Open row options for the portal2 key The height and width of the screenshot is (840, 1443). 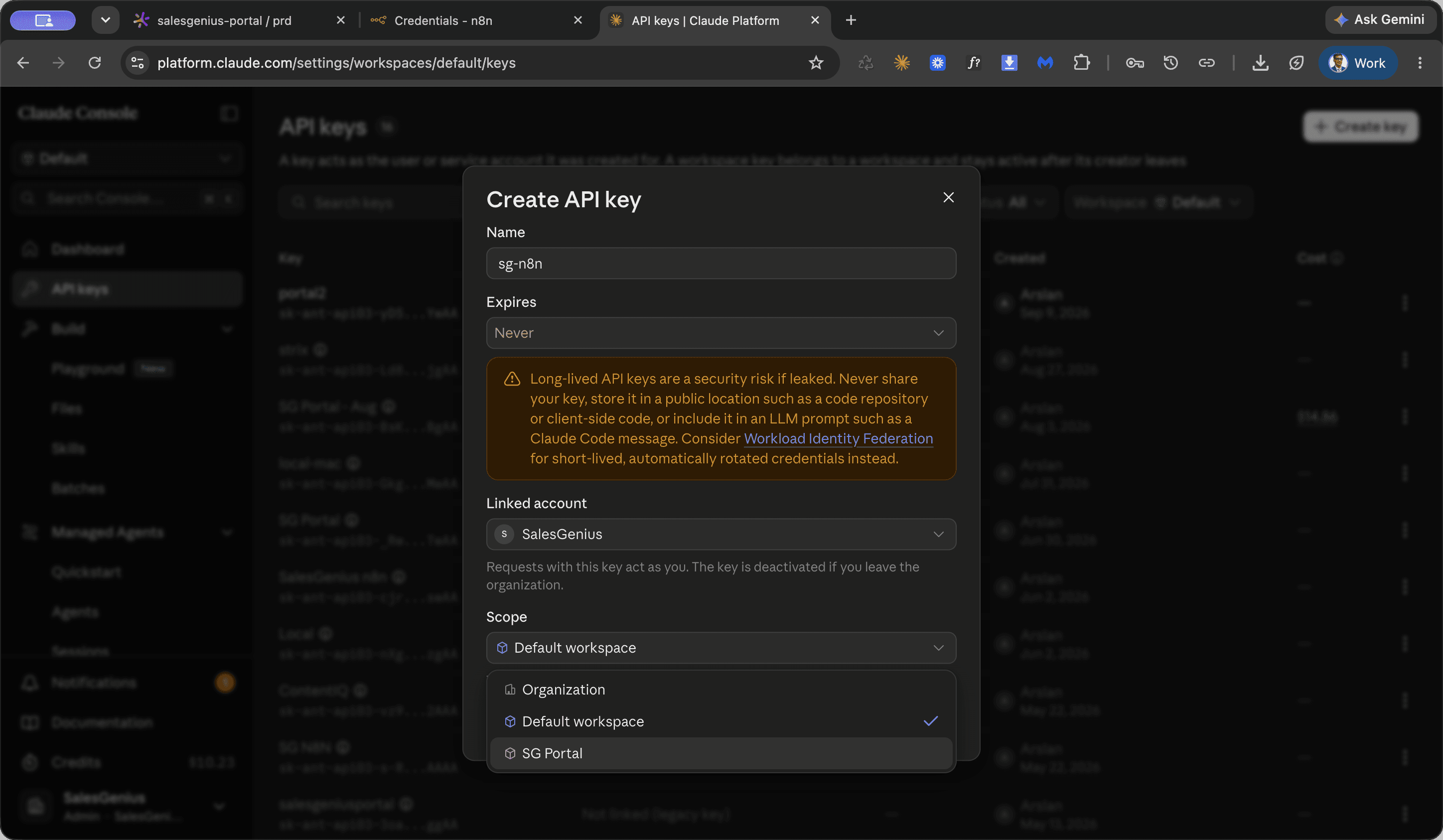[x=1405, y=302]
